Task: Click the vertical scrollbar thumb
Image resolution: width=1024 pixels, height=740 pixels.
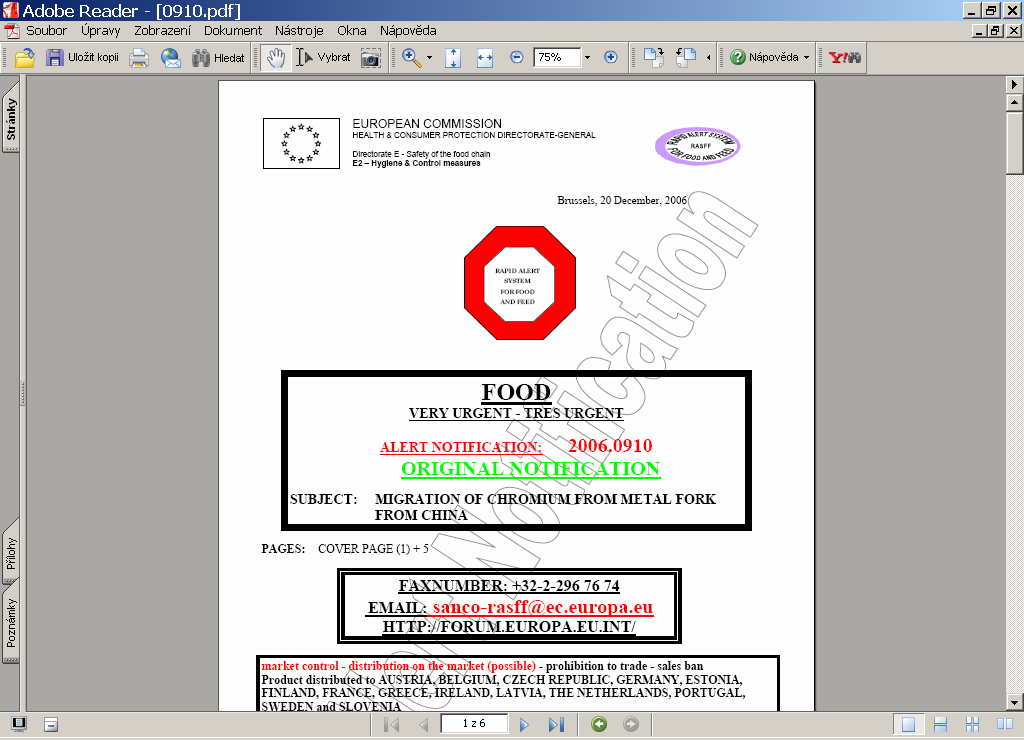Action: click(1014, 143)
